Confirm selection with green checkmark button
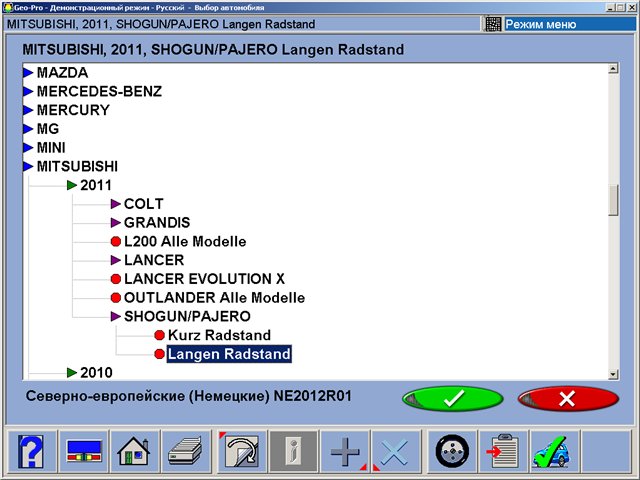This screenshot has height=480, width=640. pos(453,398)
